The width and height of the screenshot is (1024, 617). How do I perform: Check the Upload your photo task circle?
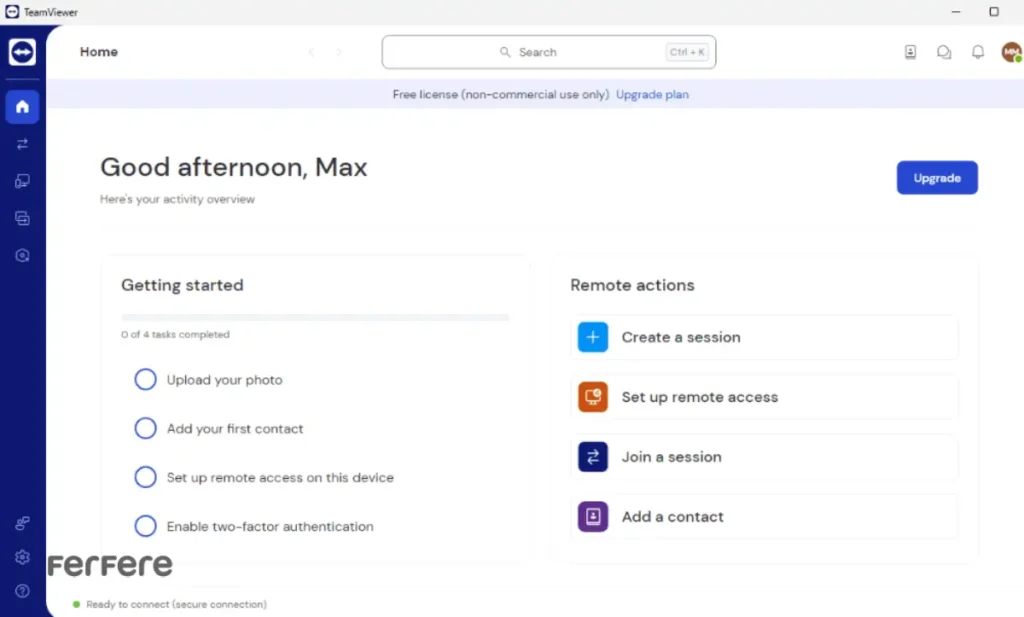[x=146, y=380]
